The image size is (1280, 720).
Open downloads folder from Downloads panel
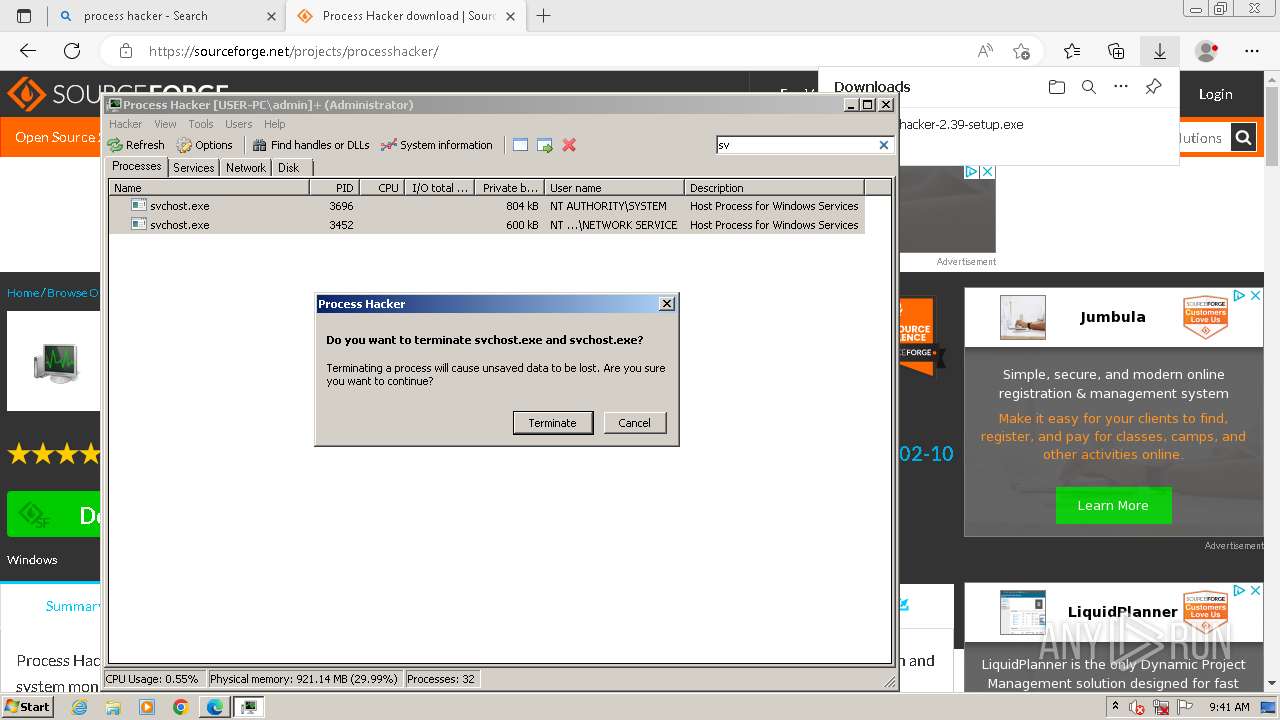(x=1057, y=87)
